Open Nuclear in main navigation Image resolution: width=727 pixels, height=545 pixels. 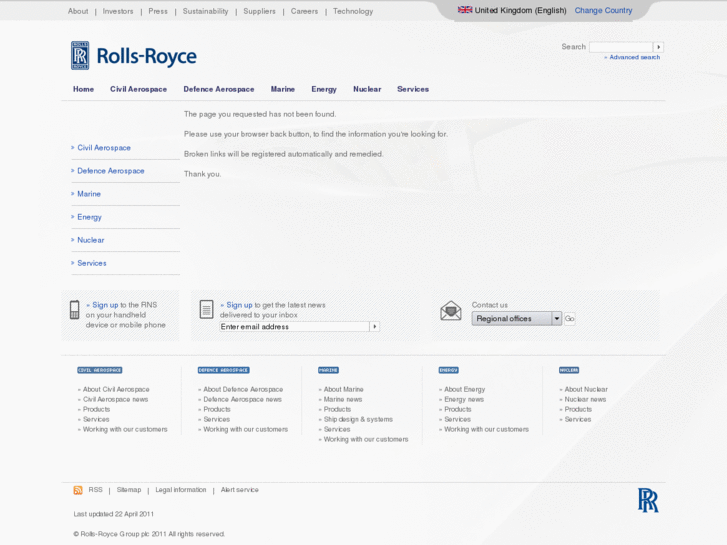(x=367, y=89)
